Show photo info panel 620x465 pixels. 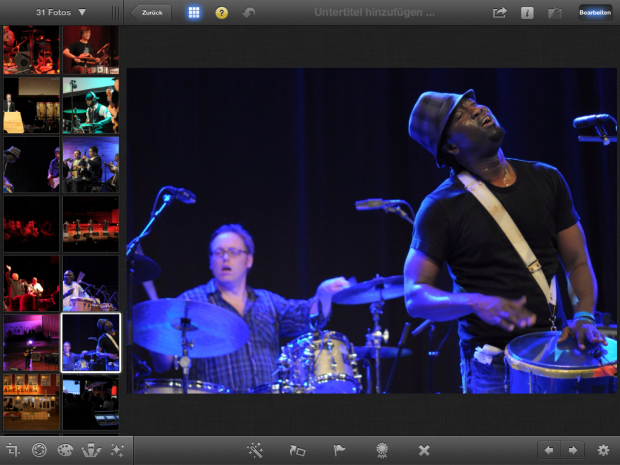tap(527, 13)
